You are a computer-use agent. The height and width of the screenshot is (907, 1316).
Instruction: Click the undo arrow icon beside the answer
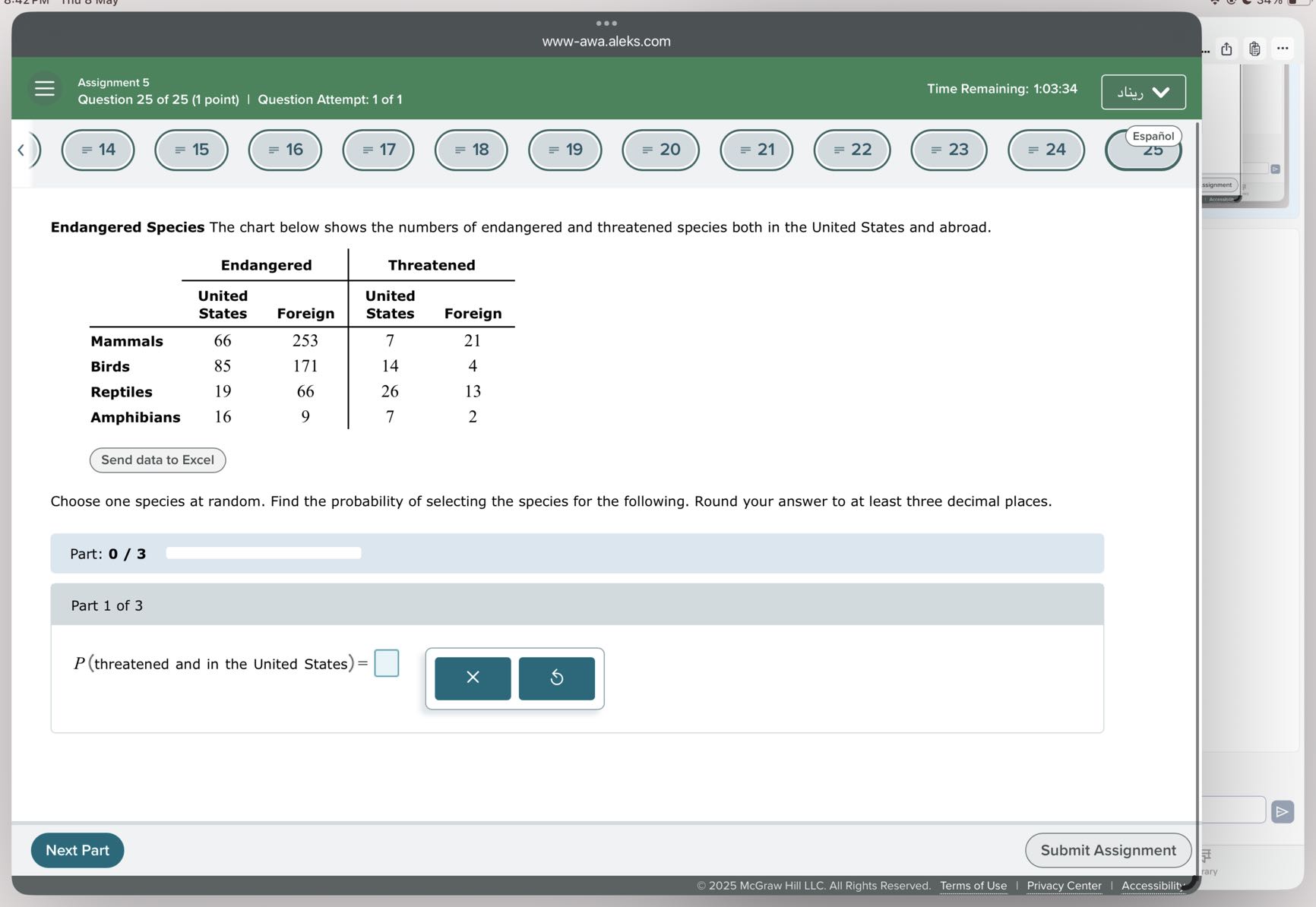(x=556, y=678)
